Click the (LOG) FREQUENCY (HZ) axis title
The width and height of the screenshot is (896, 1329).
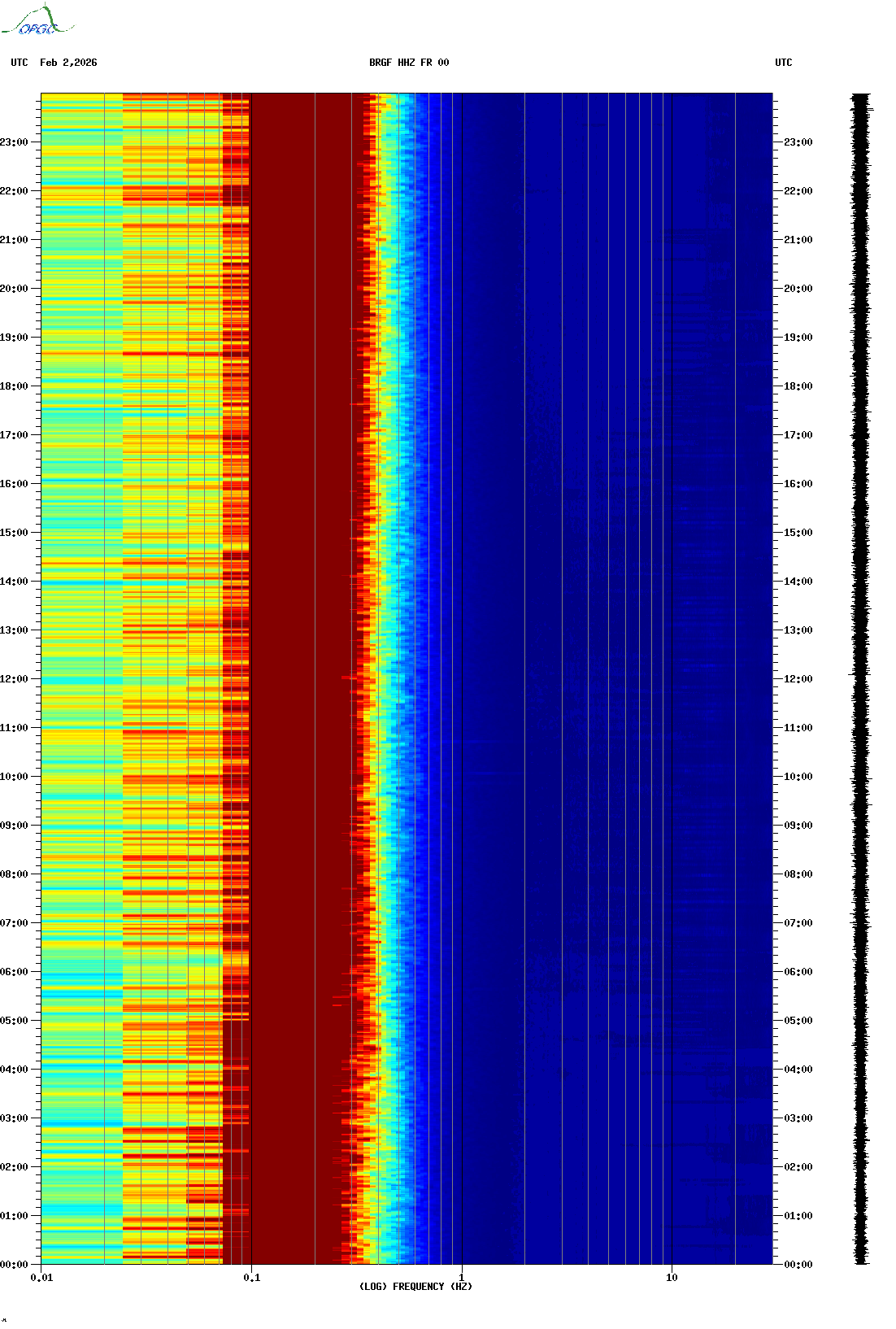click(415, 1287)
